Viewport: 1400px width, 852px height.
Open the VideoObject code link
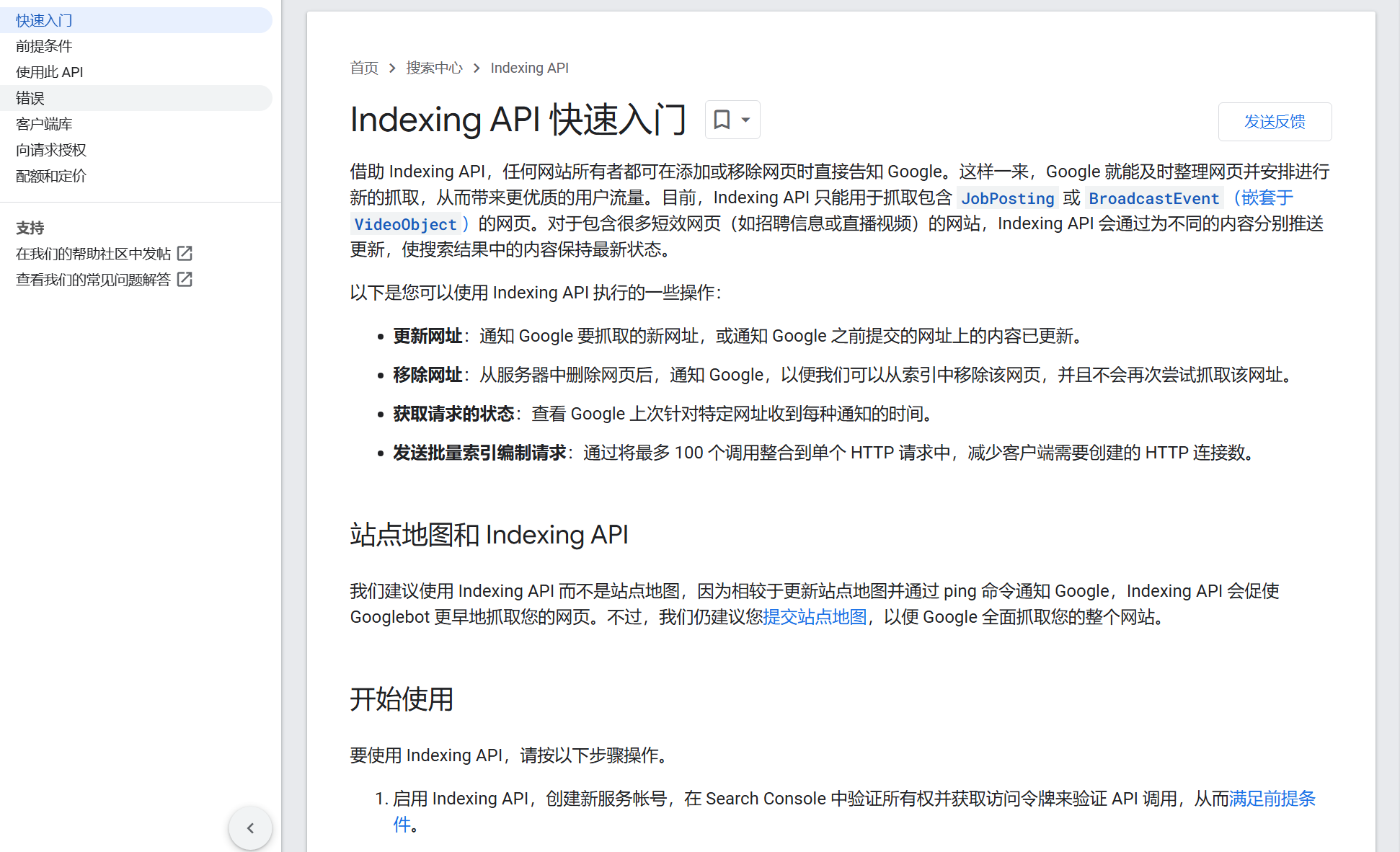coord(405,224)
